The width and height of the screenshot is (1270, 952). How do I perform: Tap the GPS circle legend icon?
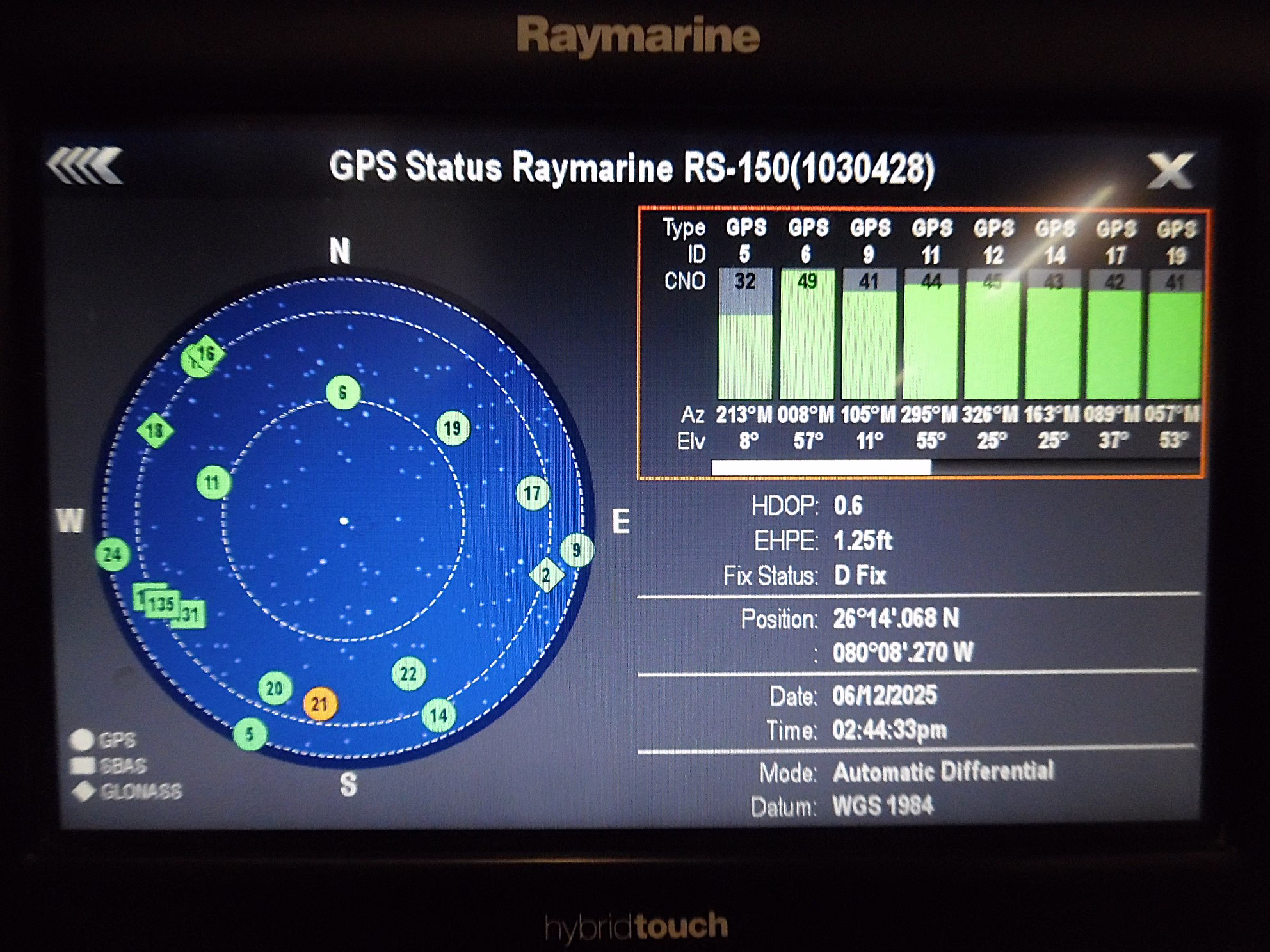click(x=81, y=740)
